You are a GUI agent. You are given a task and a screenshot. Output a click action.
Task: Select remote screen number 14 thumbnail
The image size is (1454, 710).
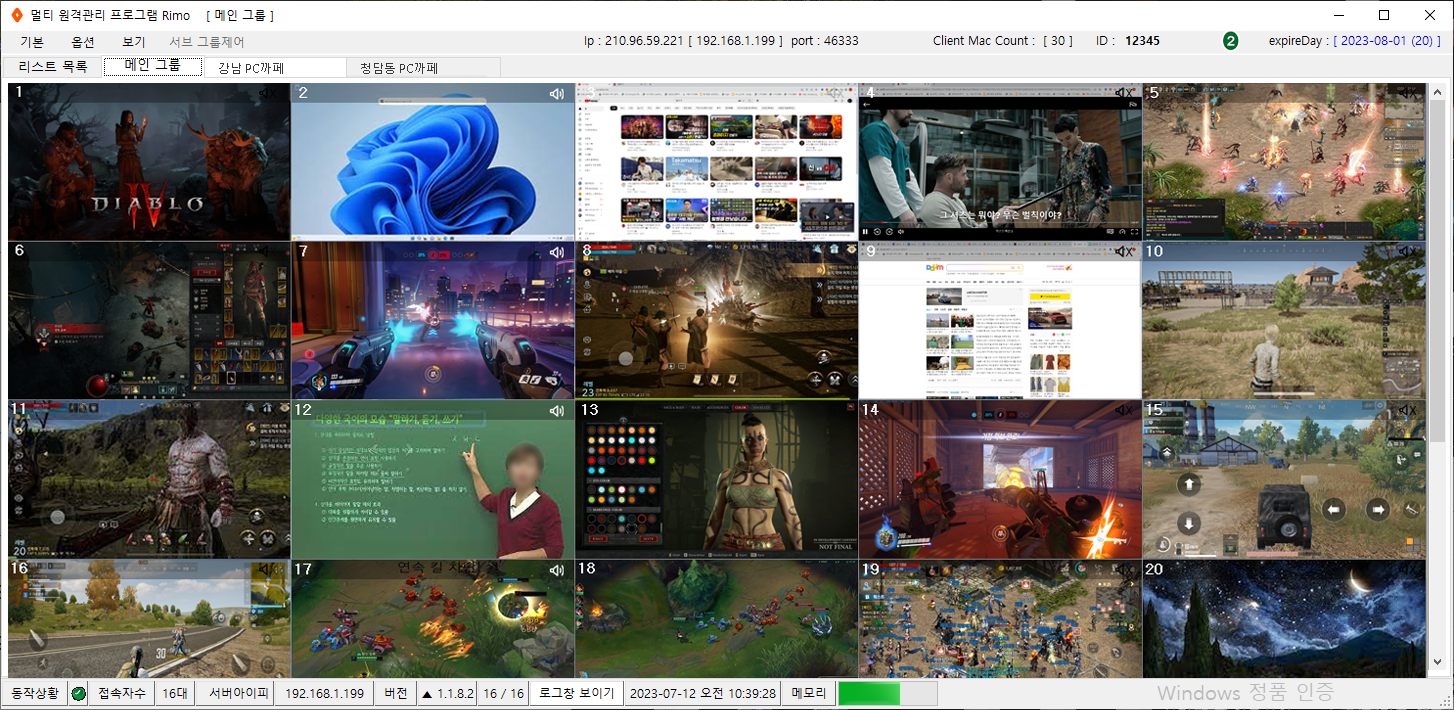click(1000, 479)
